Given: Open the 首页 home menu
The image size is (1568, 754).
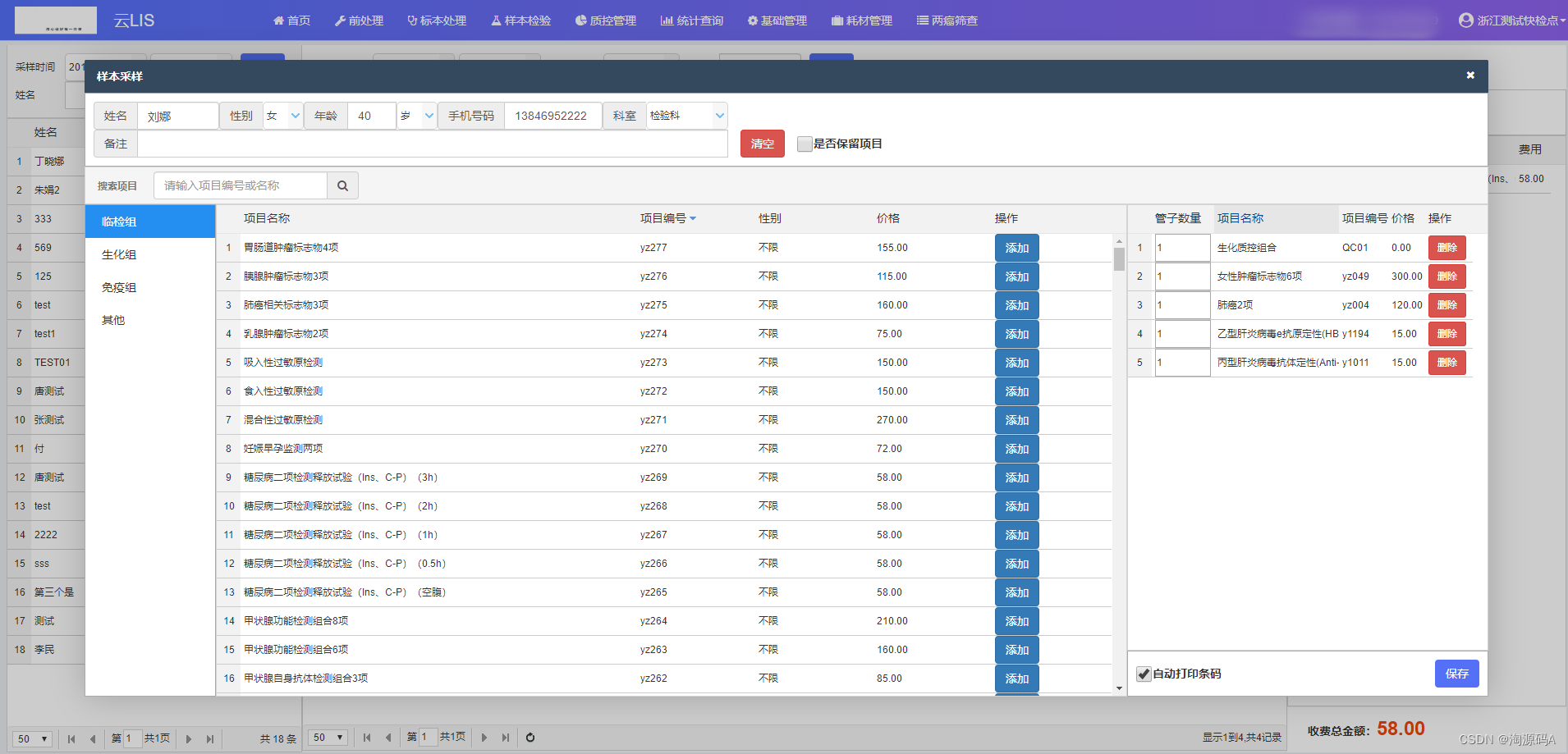Looking at the screenshot, I should tap(291, 21).
